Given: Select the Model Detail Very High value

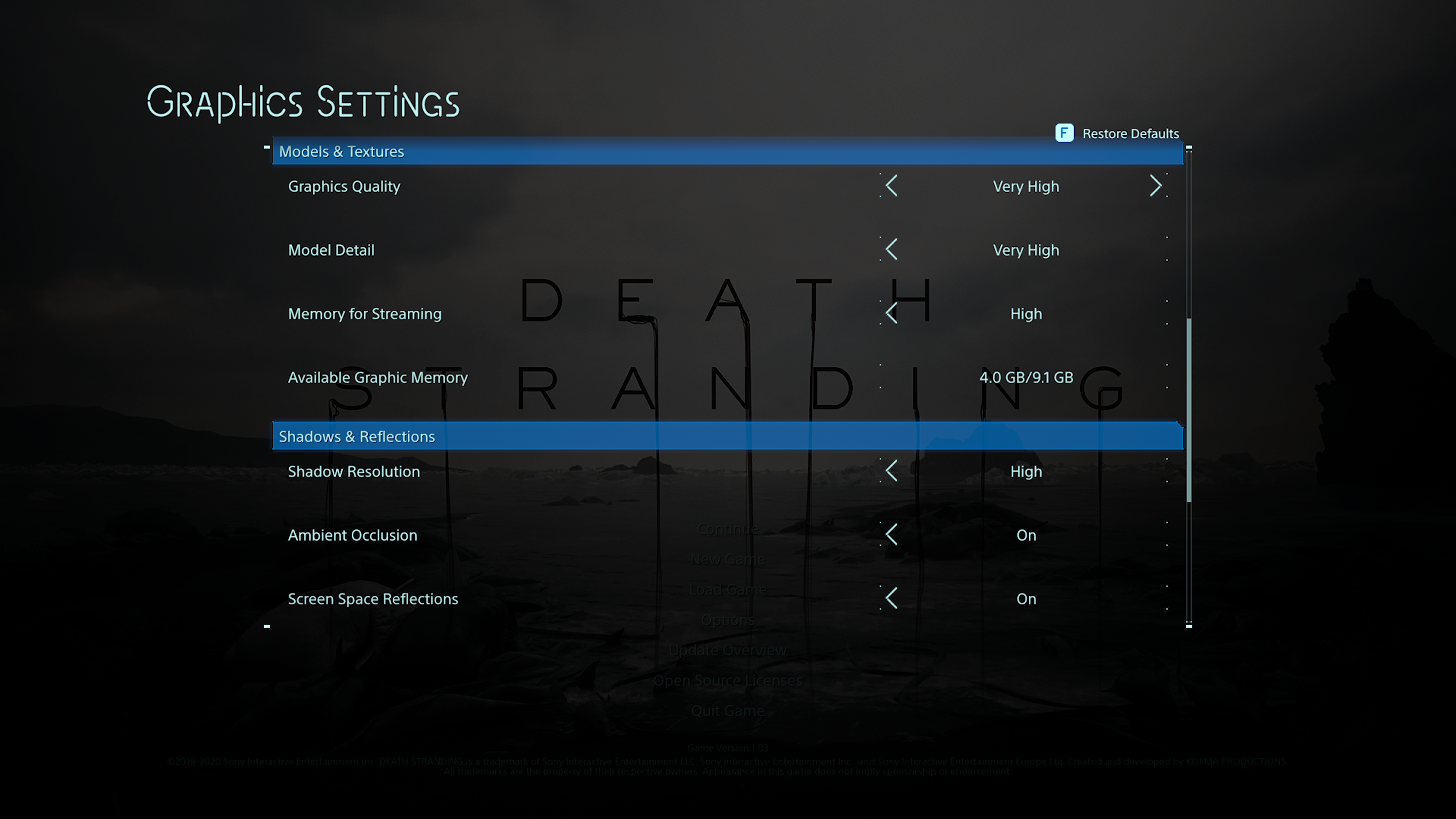Looking at the screenshot, I should click(1026, 250).
